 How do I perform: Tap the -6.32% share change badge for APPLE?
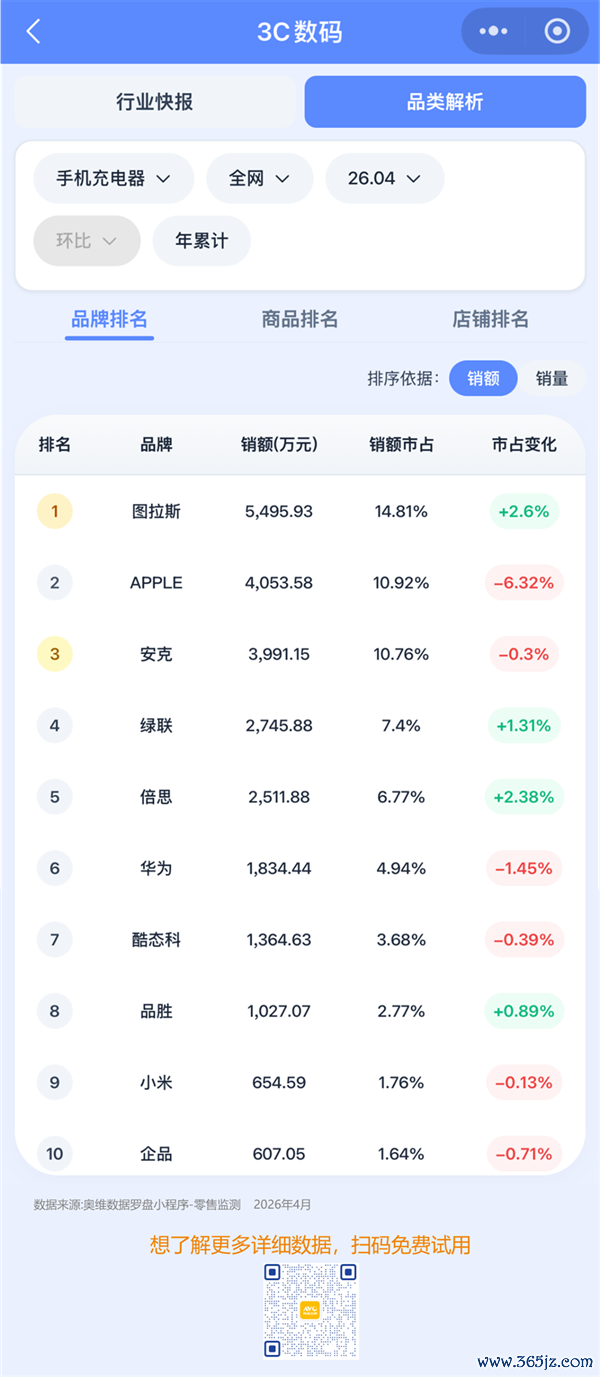click(x=524, y=583)
